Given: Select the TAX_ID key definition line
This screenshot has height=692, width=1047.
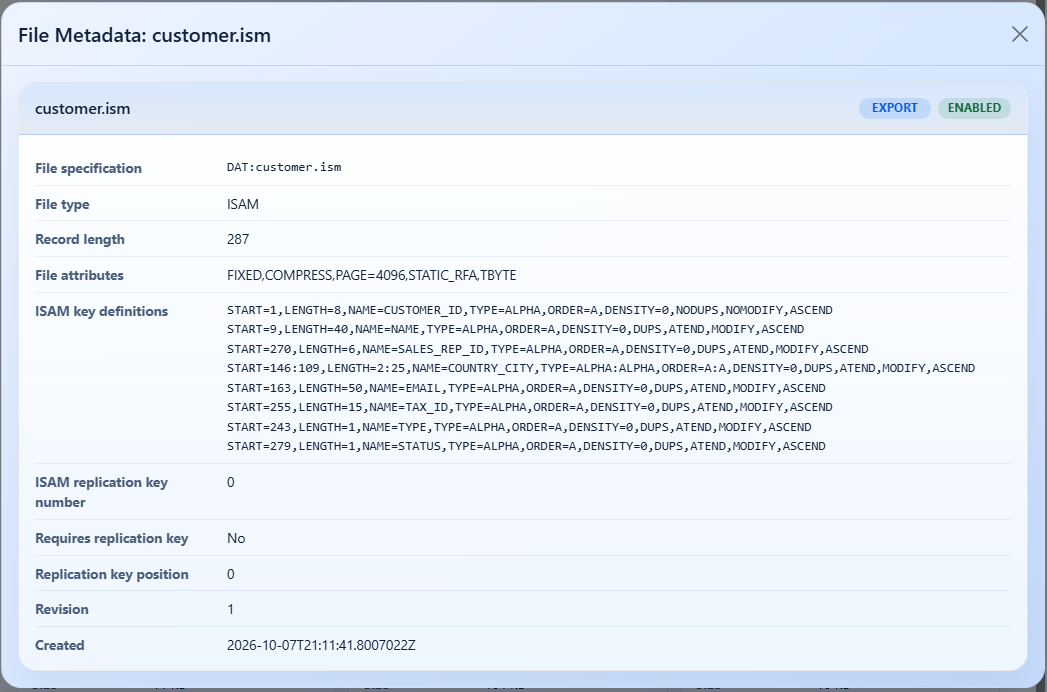Looking at the screenshot, I should click(x=530, y=407).
